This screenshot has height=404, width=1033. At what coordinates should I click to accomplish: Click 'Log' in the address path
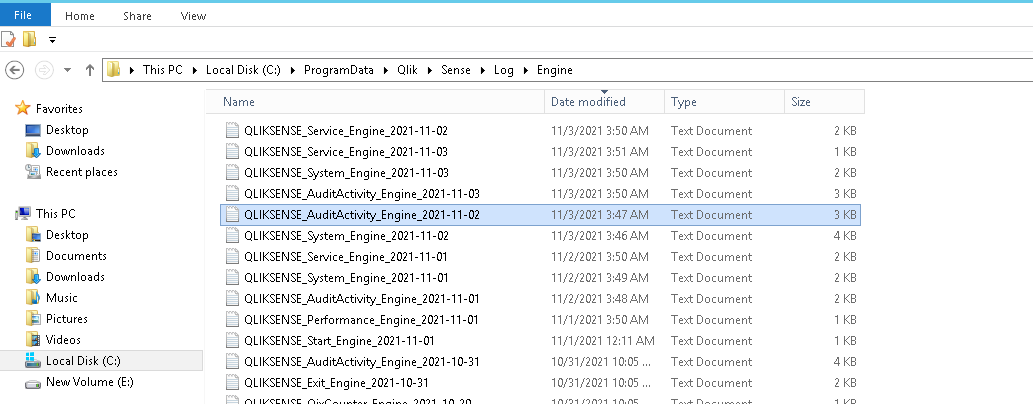(504, 70)
